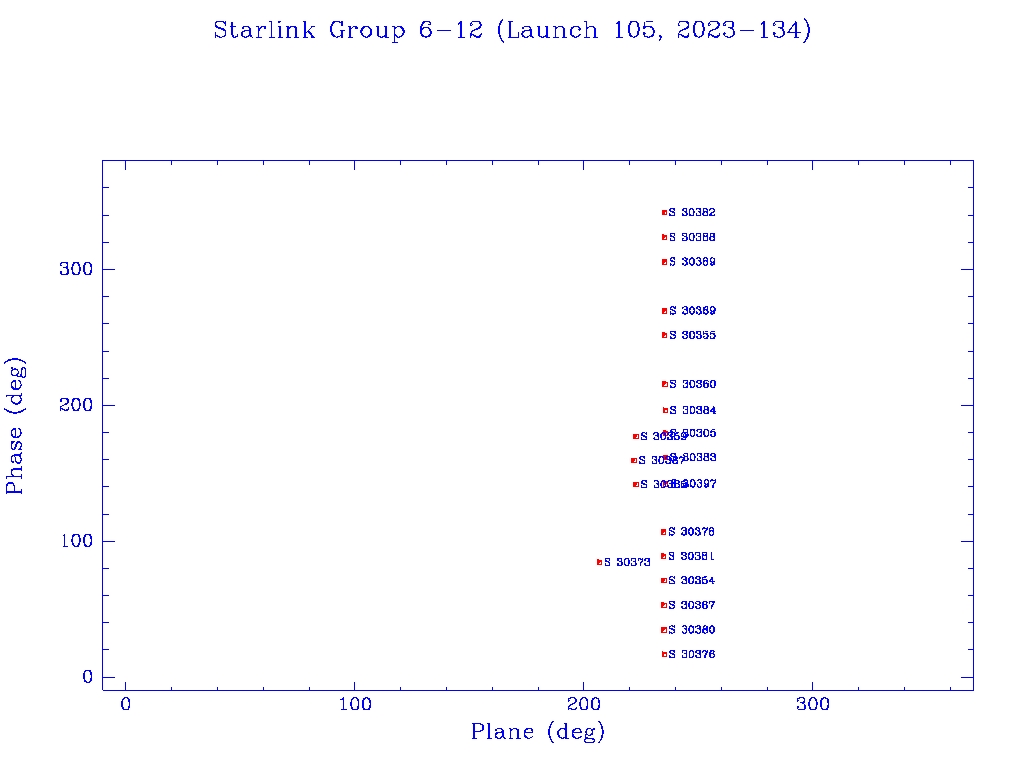Click the '200' tick label on Plane axis
1024x768 pixels.
click(x=584, y=704)
